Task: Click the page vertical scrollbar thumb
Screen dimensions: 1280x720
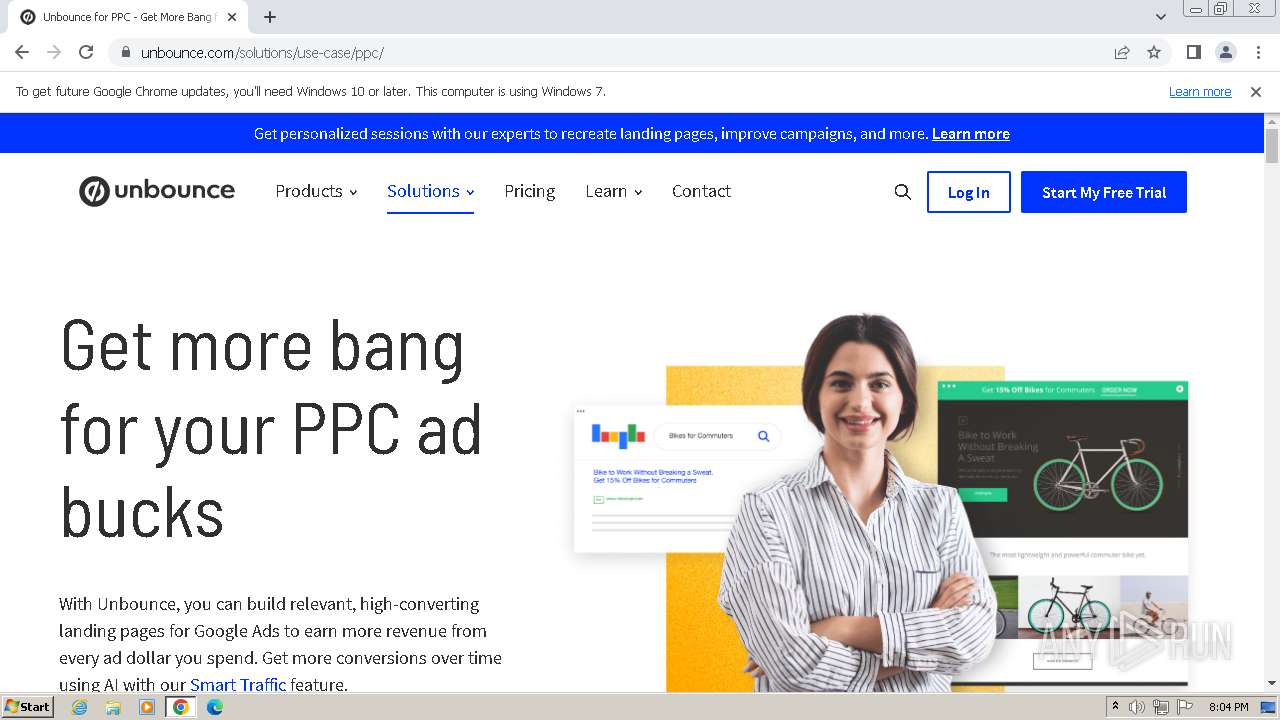Action: coord(1272,145)
